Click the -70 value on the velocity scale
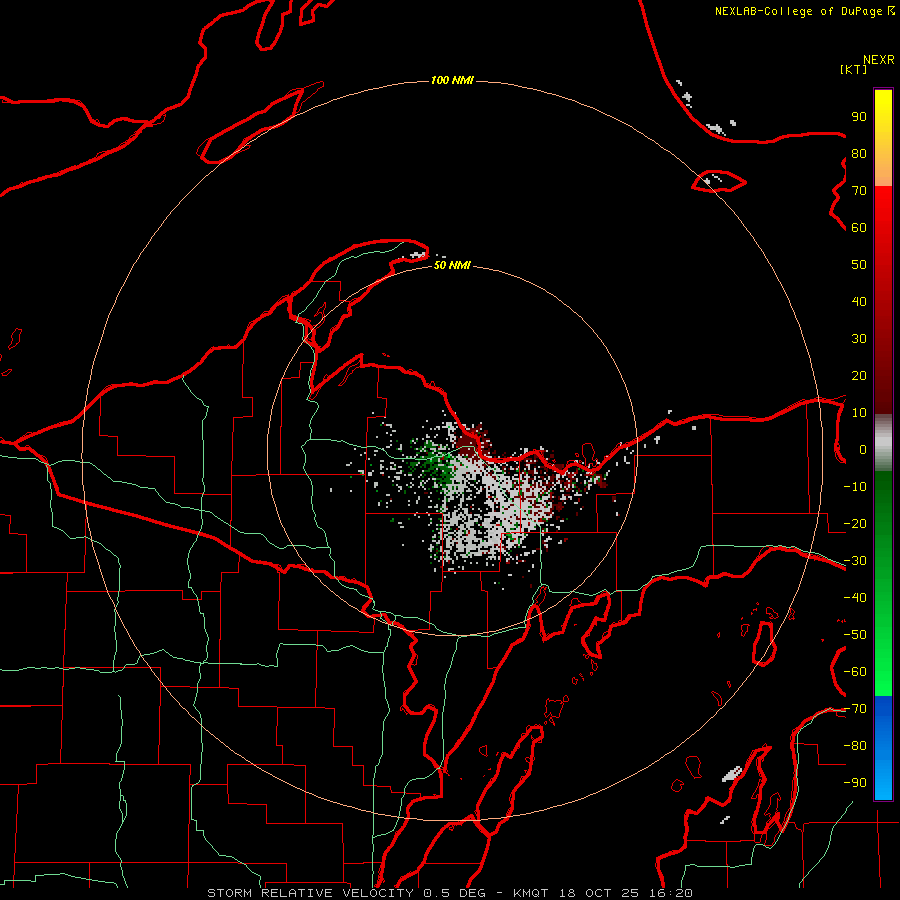 click(855, 709)
